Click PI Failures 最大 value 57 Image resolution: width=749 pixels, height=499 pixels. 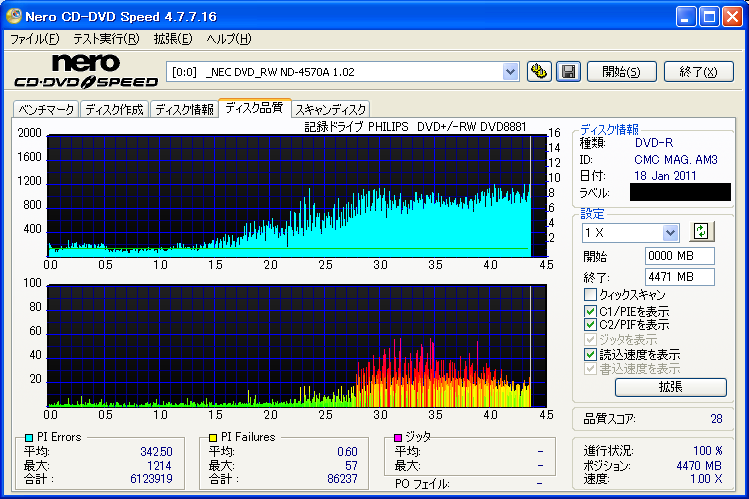tap(351, 466)
